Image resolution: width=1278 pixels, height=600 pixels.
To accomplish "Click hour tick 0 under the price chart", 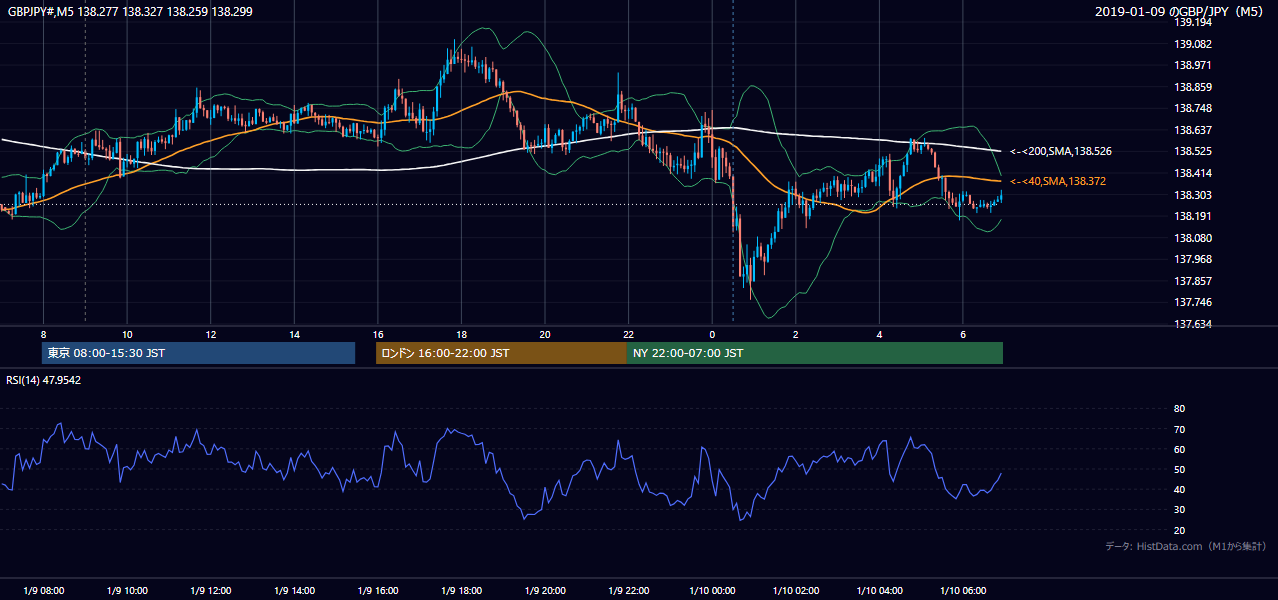I will pyautogui.click(x=712, y=334).
